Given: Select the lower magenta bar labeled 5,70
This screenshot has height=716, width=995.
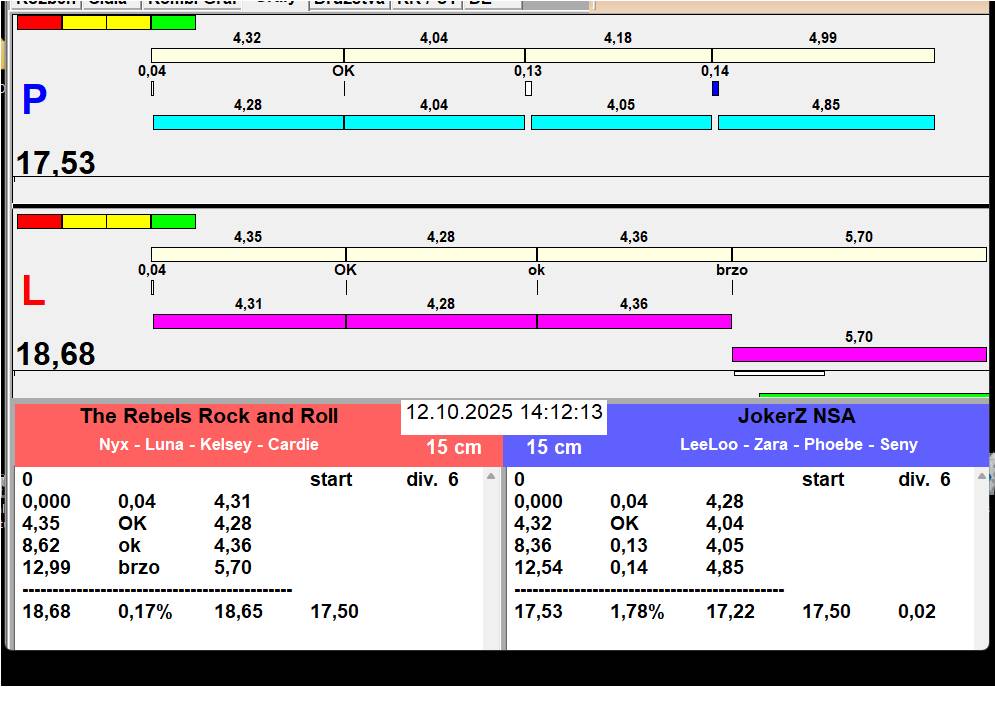Looking at the screenshot, I should [859, 354].
